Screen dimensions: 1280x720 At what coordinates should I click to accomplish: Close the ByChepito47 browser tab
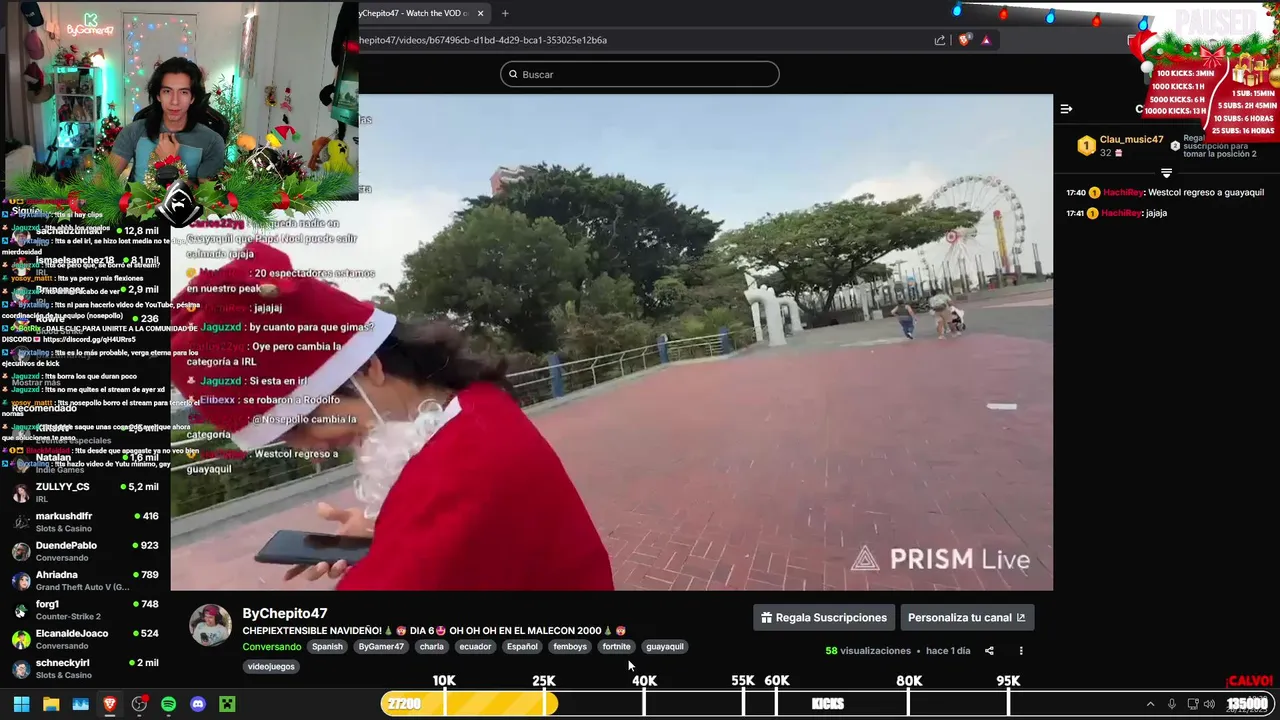pos(480,13)
